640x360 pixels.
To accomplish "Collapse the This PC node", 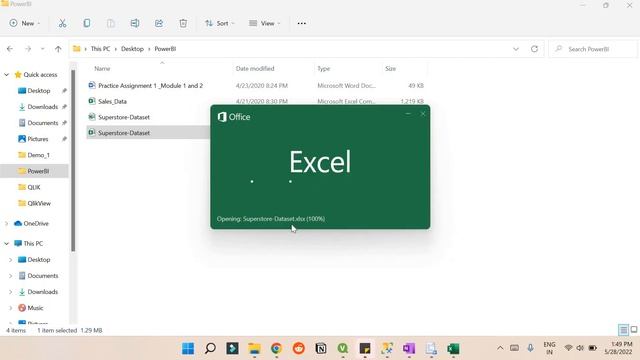I will coord(7,244).
